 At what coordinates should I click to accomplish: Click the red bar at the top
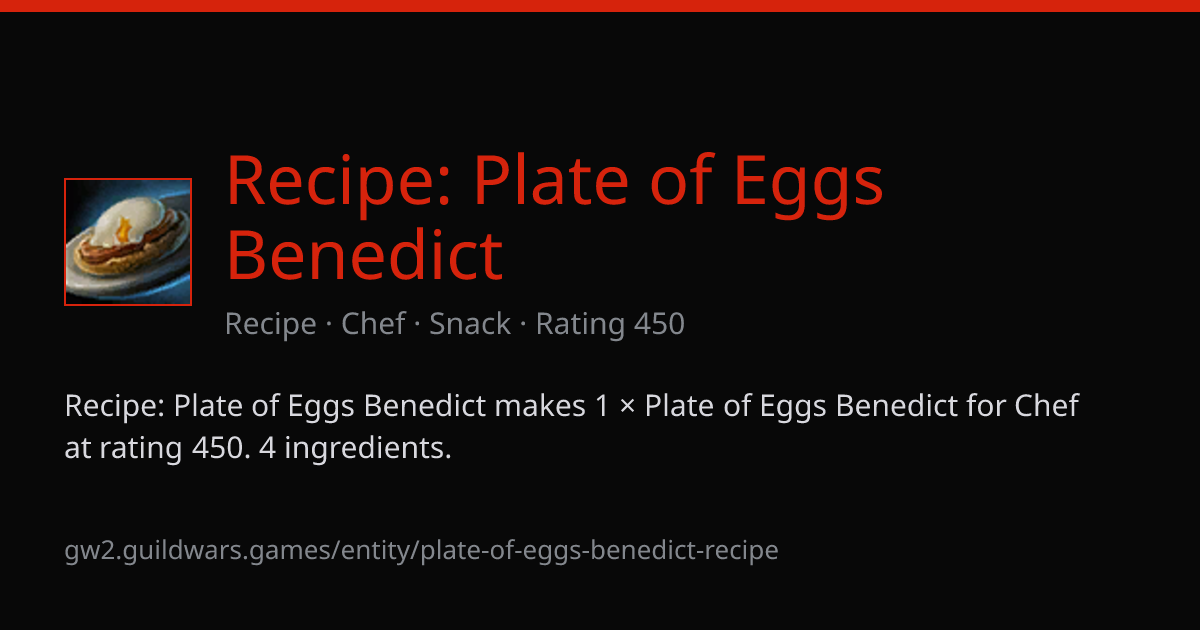pos(600,6)
